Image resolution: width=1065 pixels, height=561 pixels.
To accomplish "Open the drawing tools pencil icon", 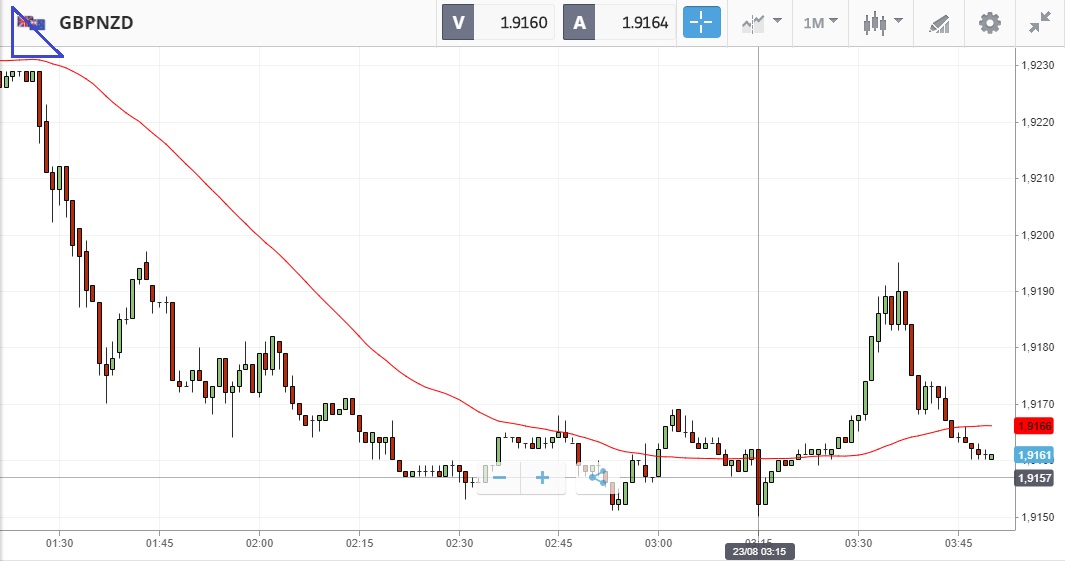I will [x=938, y=22].
